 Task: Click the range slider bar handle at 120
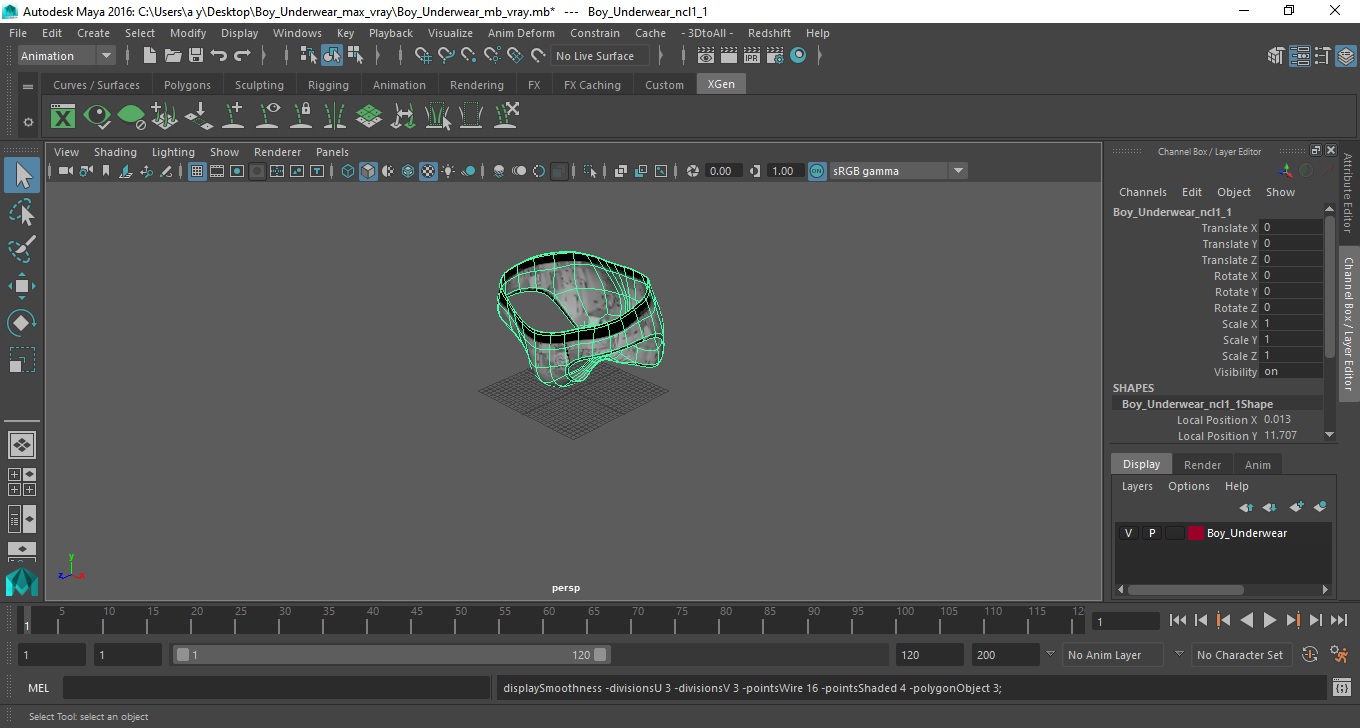[600, 655]
